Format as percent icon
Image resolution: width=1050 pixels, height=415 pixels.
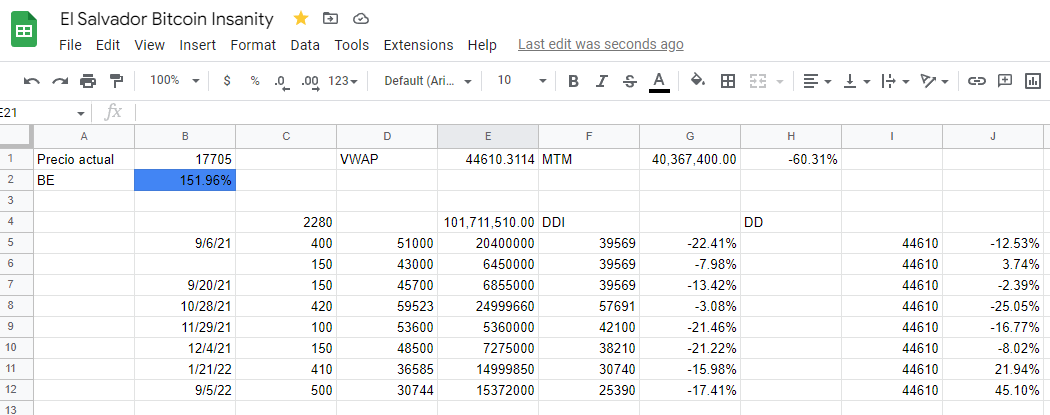click(x=254, y=81)
